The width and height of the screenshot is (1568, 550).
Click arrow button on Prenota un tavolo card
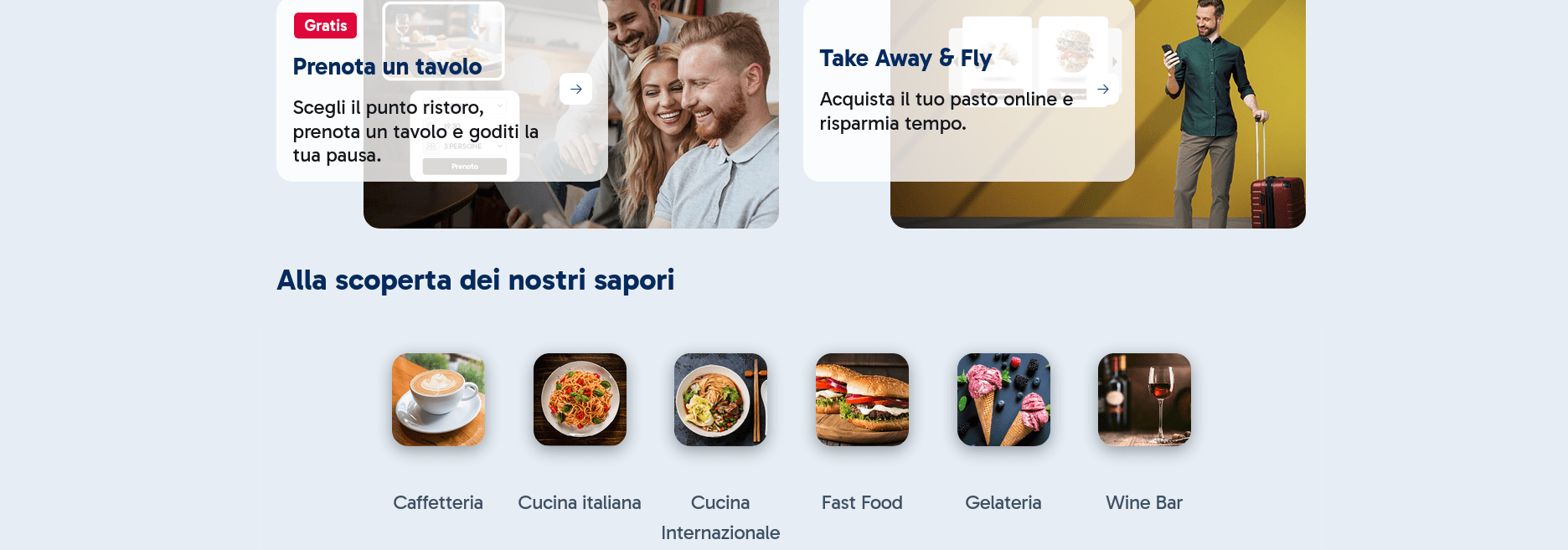pyautogui.click(x=575, y=89)
